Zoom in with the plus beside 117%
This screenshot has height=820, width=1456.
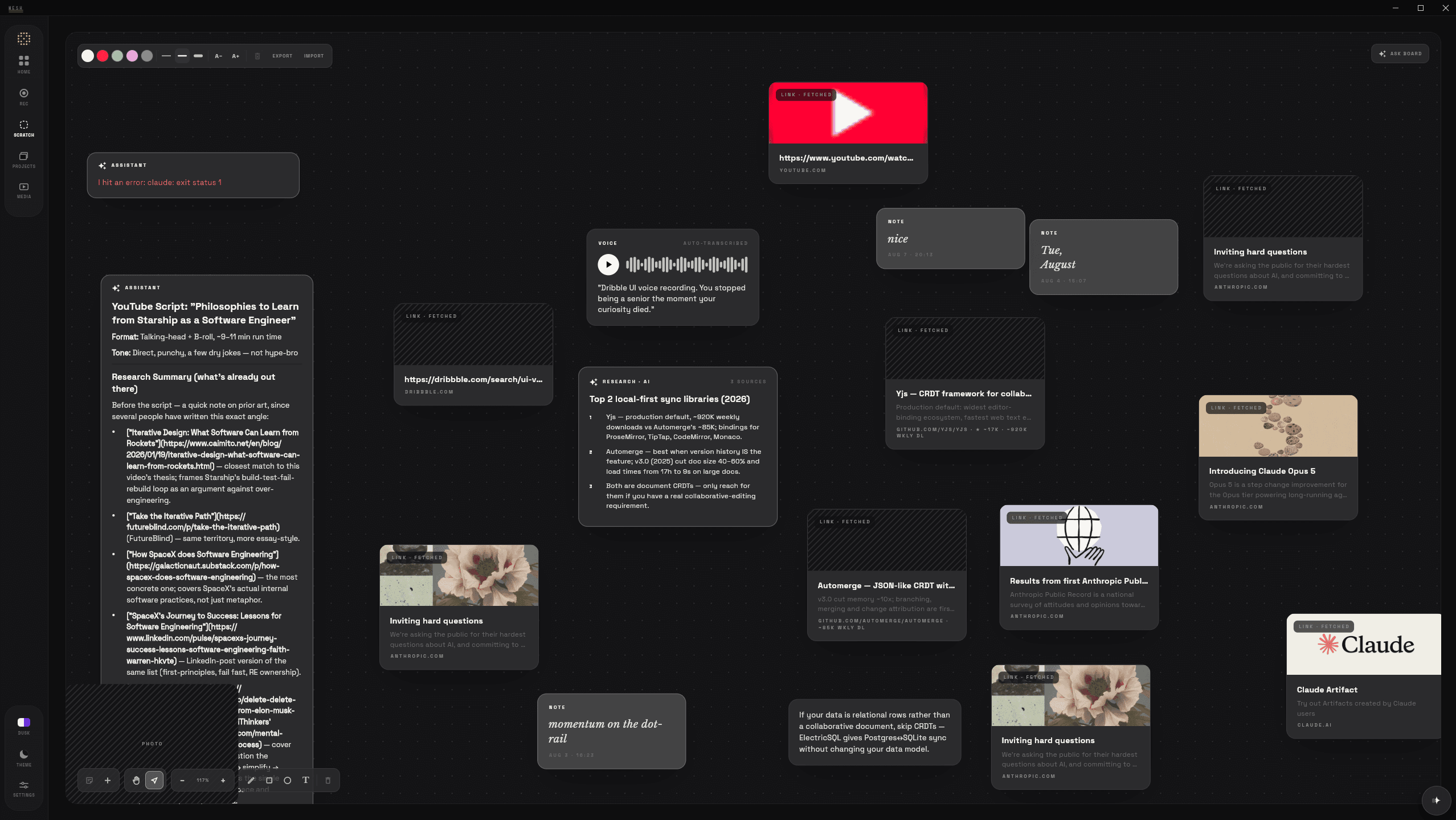click(x=223, y=780)
